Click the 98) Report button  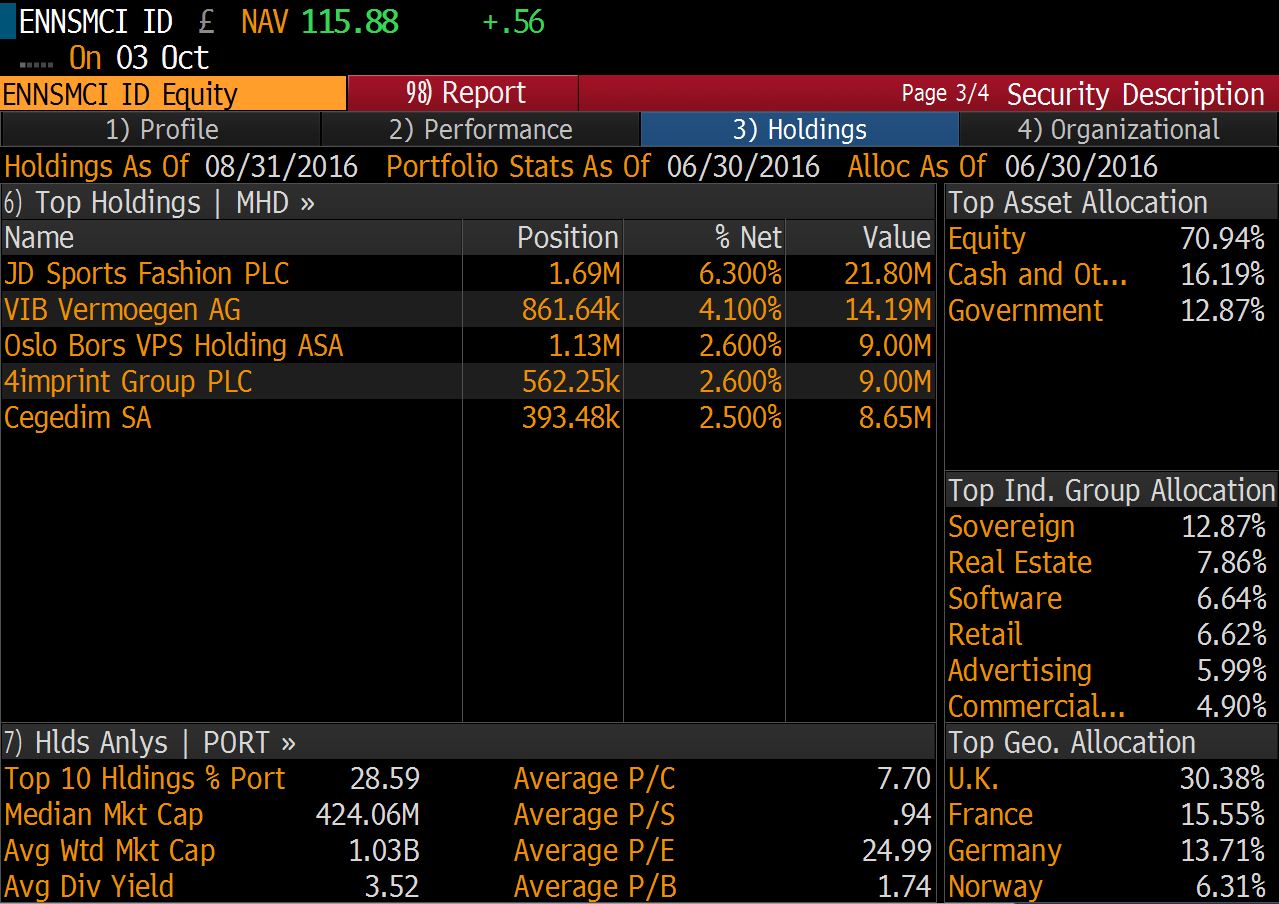[463, 93]
